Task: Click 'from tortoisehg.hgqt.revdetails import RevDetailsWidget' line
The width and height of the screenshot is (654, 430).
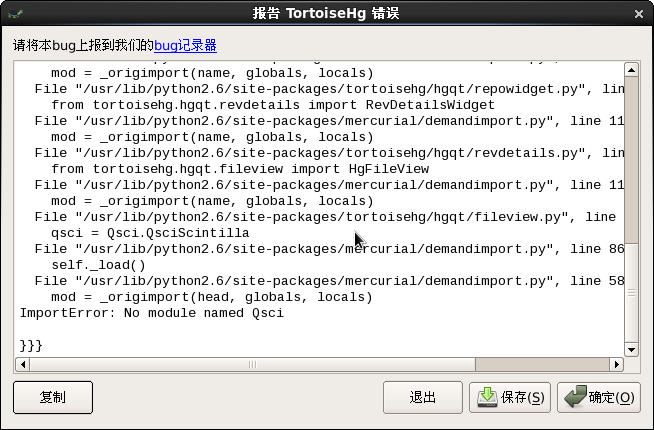Action: pos(273,105)
